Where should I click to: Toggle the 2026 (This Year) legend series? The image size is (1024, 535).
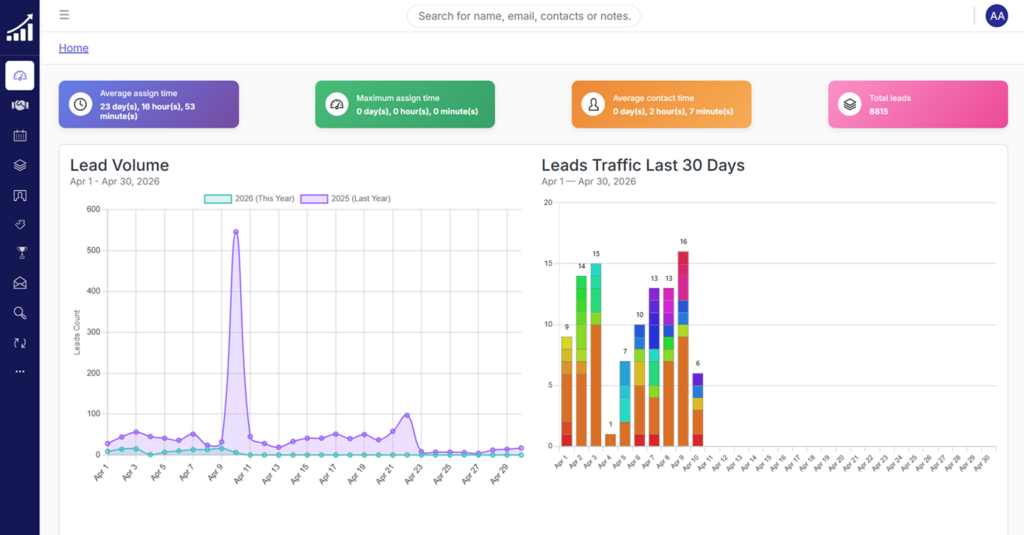coord(249,199)
